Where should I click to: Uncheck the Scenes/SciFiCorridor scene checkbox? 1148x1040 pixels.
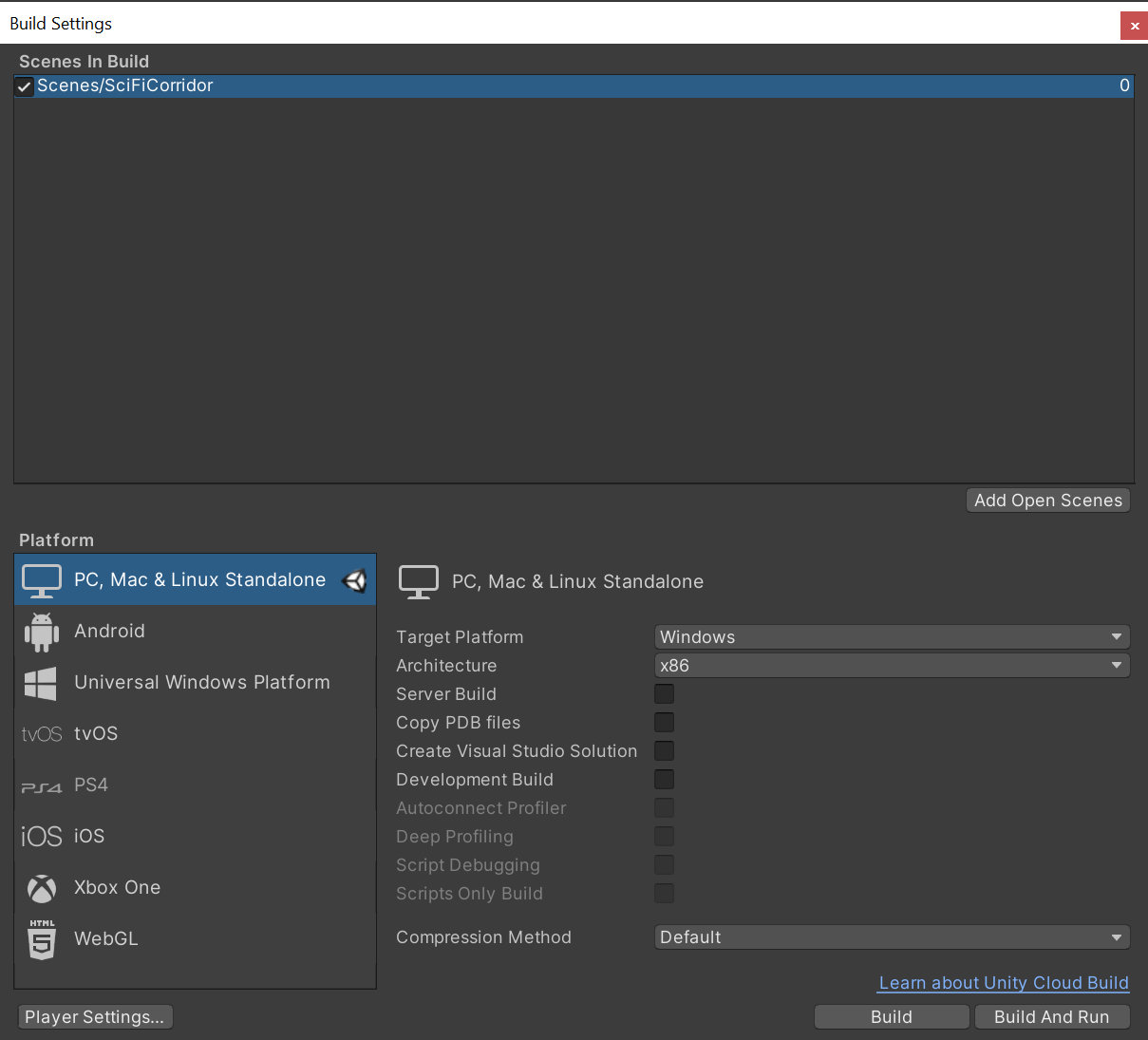point(26,86)
